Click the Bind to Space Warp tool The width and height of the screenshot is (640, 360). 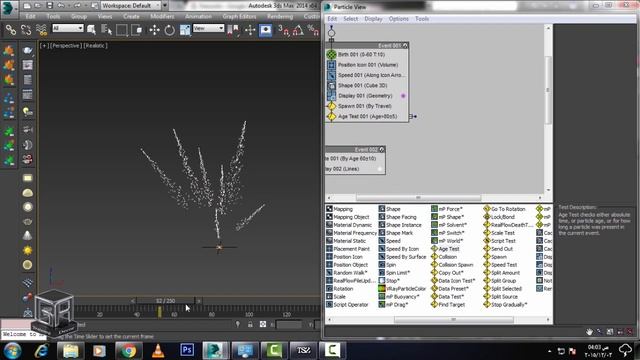click(x=41, y=30)
